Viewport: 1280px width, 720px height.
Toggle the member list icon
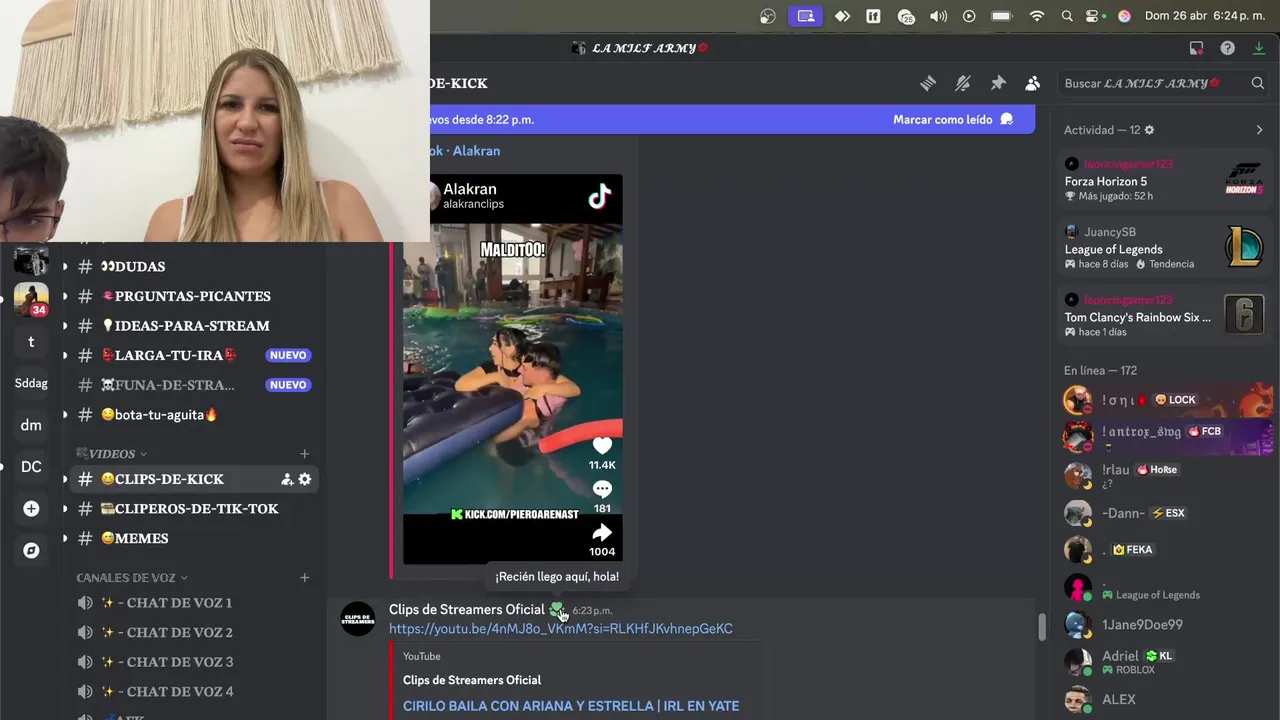pyautogui.click(x=1033, y=83)
